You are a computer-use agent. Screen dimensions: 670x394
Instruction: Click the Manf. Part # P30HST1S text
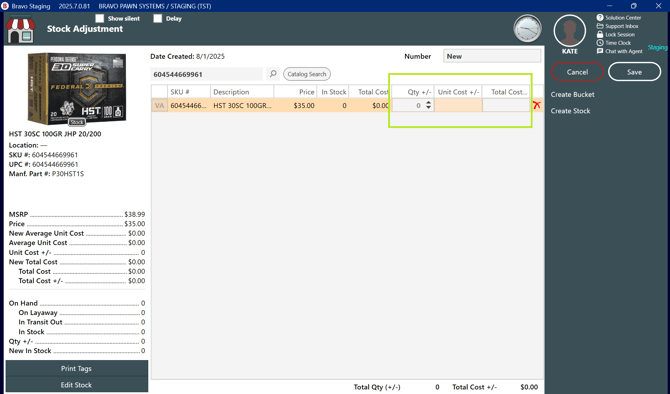(x=47, y=174)
